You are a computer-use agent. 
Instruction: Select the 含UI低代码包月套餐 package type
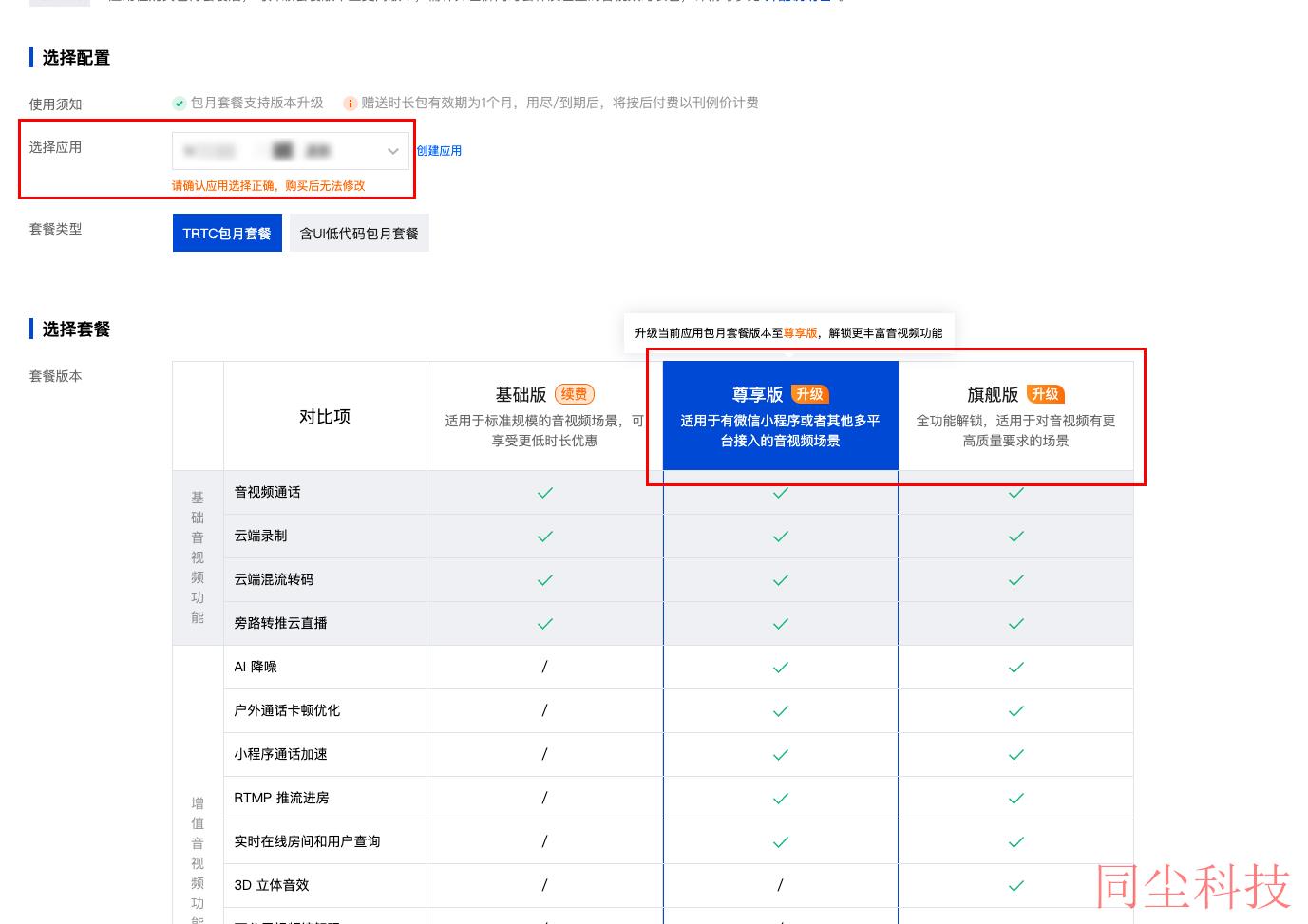(359, 233)
